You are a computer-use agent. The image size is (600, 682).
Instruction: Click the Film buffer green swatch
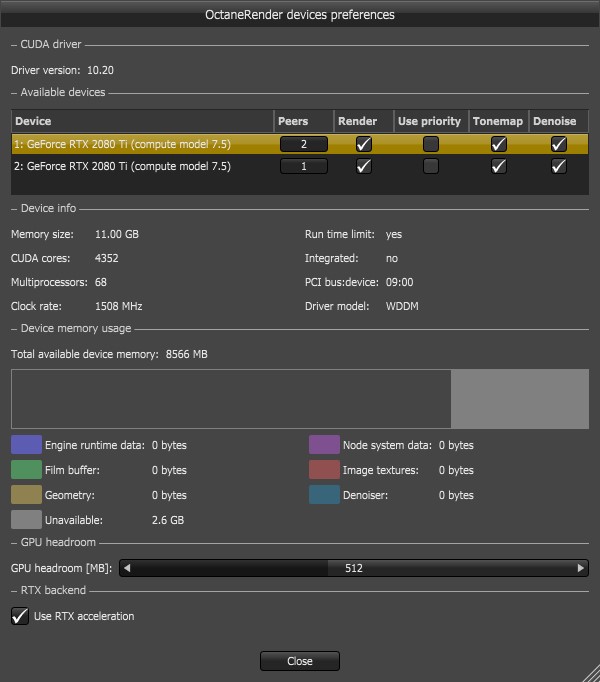point(27,470)
